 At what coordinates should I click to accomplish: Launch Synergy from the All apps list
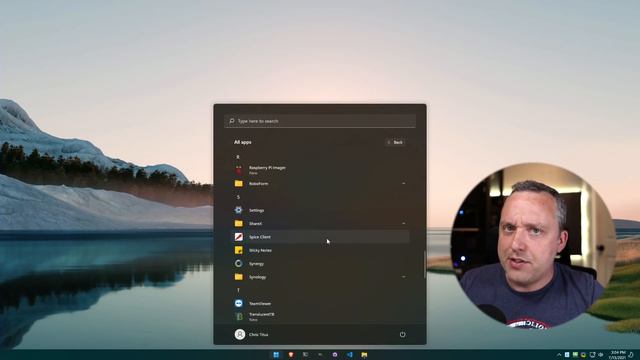pyautogui.click(x=320, y=264)
